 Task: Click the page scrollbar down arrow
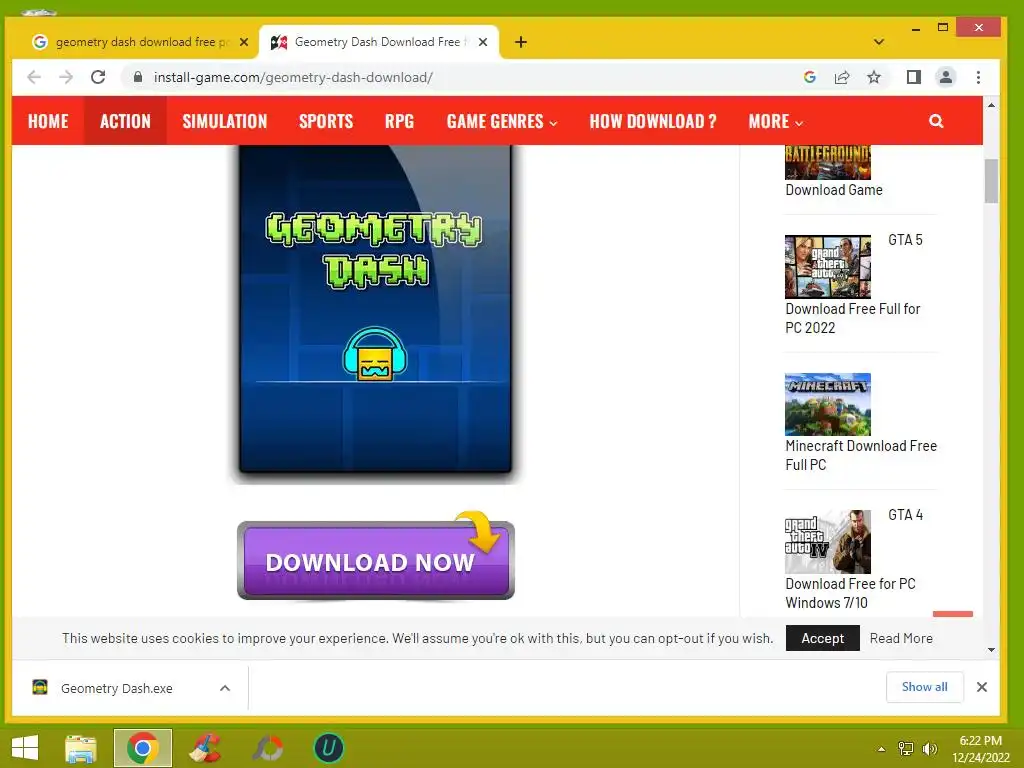click(x=991, y=650)
